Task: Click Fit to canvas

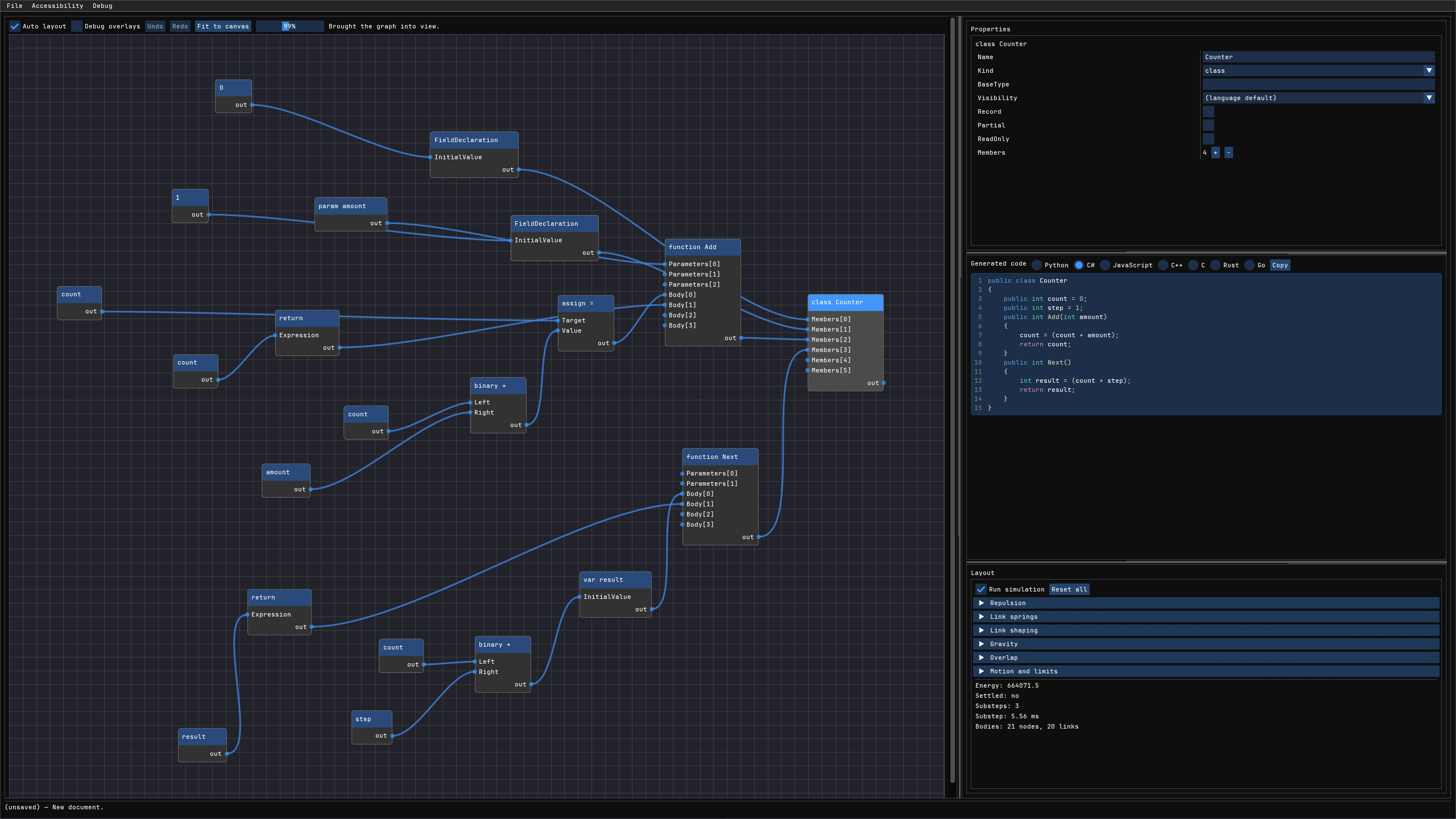Action: (x=223, y=26)
